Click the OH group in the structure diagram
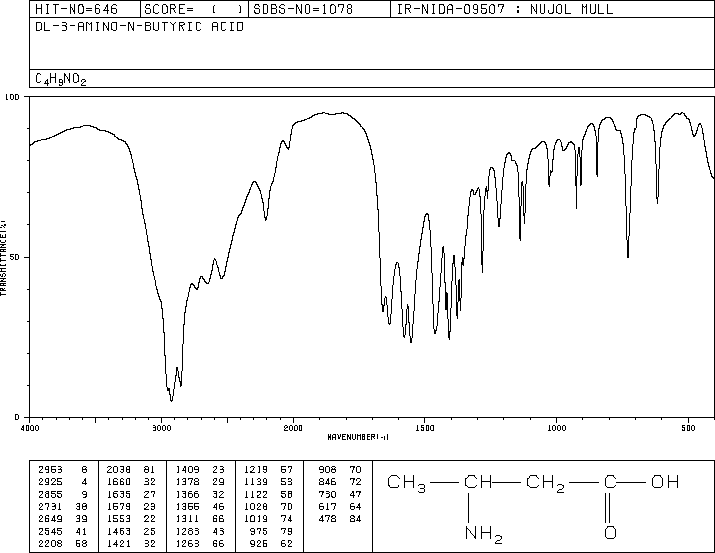Viewport: 715px width, 553px height. click(x=665, y=482)
